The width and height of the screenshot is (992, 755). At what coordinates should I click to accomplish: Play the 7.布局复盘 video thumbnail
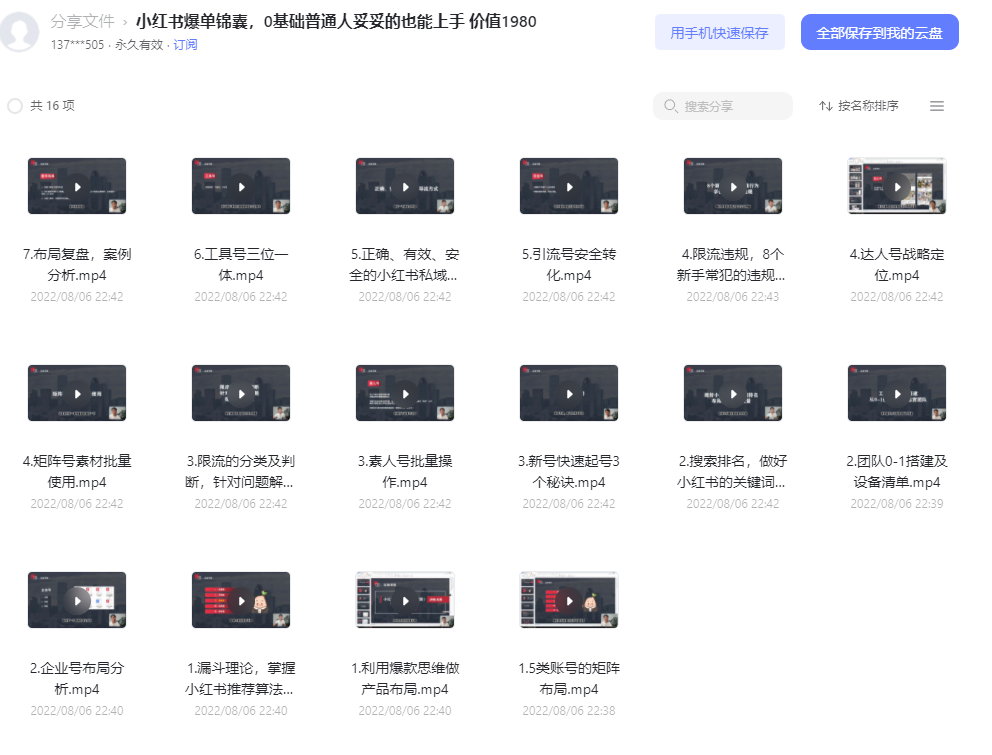pos(77,186)
